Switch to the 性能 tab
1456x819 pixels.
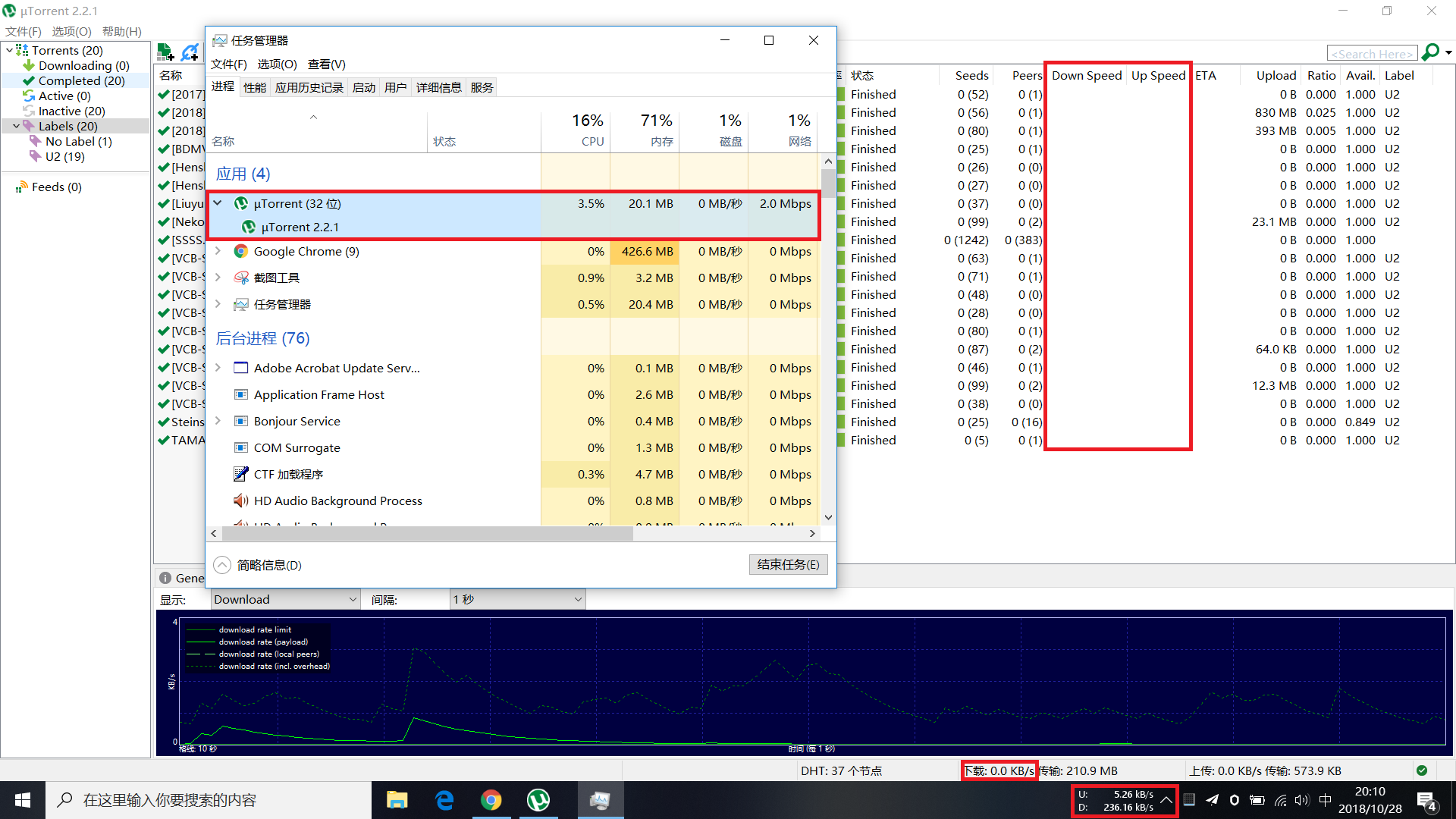pyautogui.click(x=255, y=87)
